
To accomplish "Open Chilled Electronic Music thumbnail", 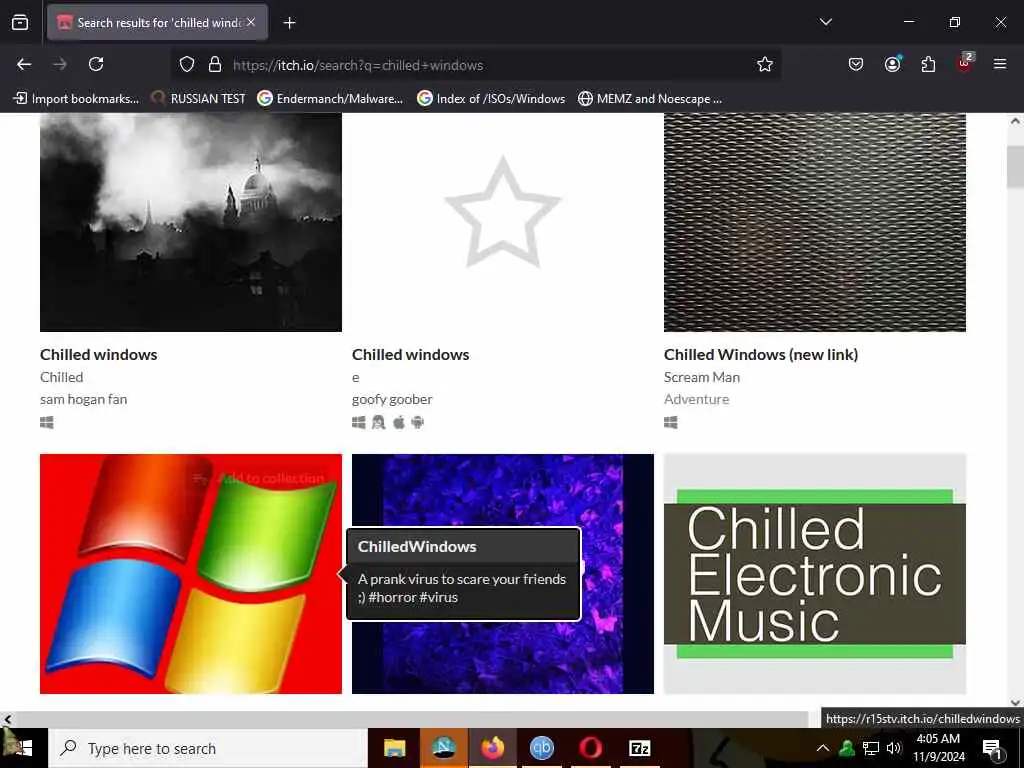I will (815, 573).
